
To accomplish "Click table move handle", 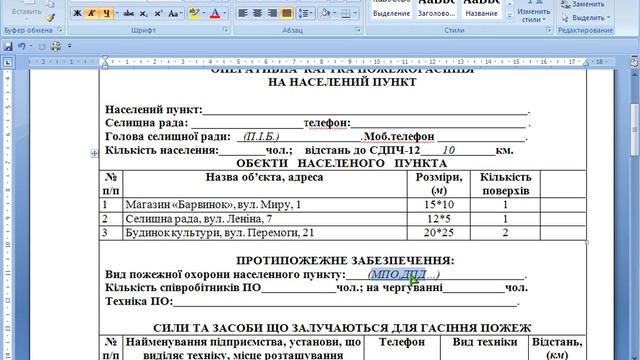I will point(94,153).
